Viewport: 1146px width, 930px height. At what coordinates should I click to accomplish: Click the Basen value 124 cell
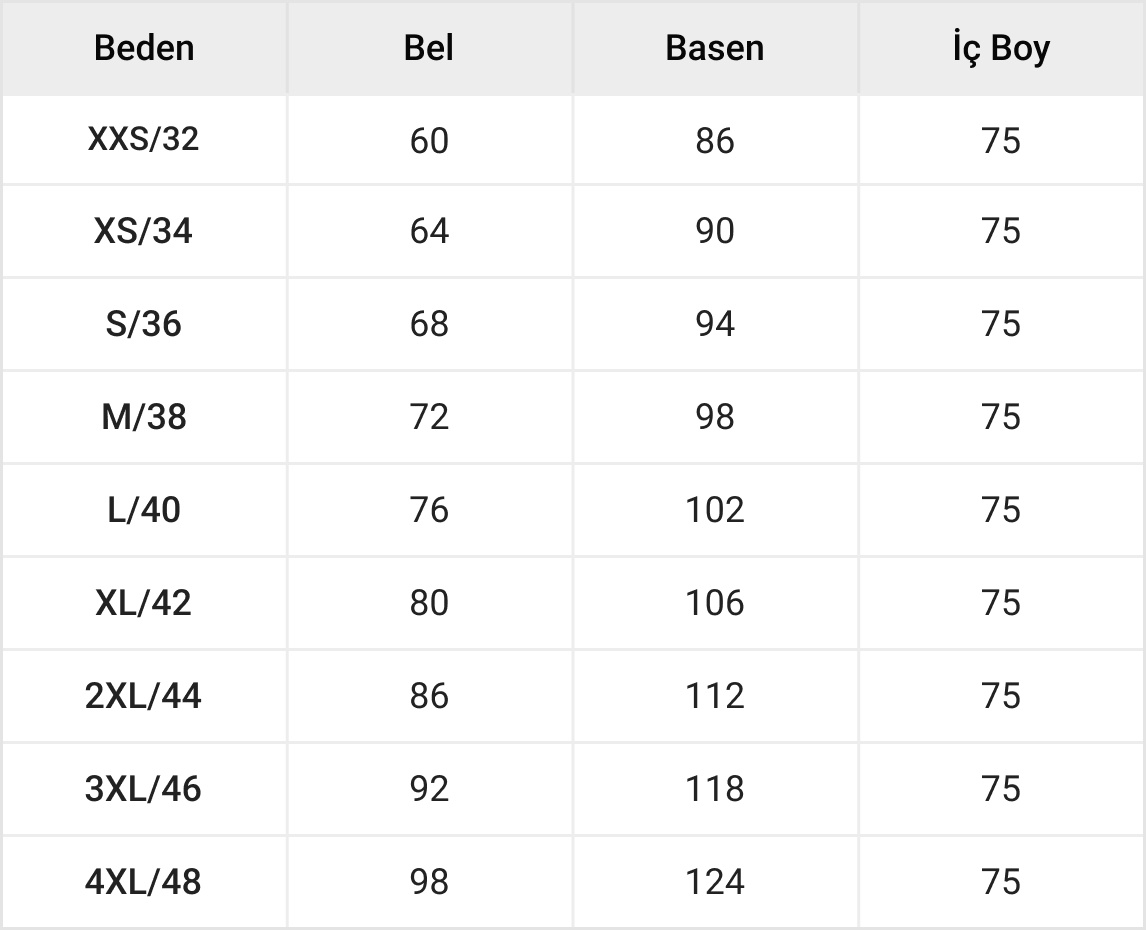pyautogui.click(x=715, y=881)
